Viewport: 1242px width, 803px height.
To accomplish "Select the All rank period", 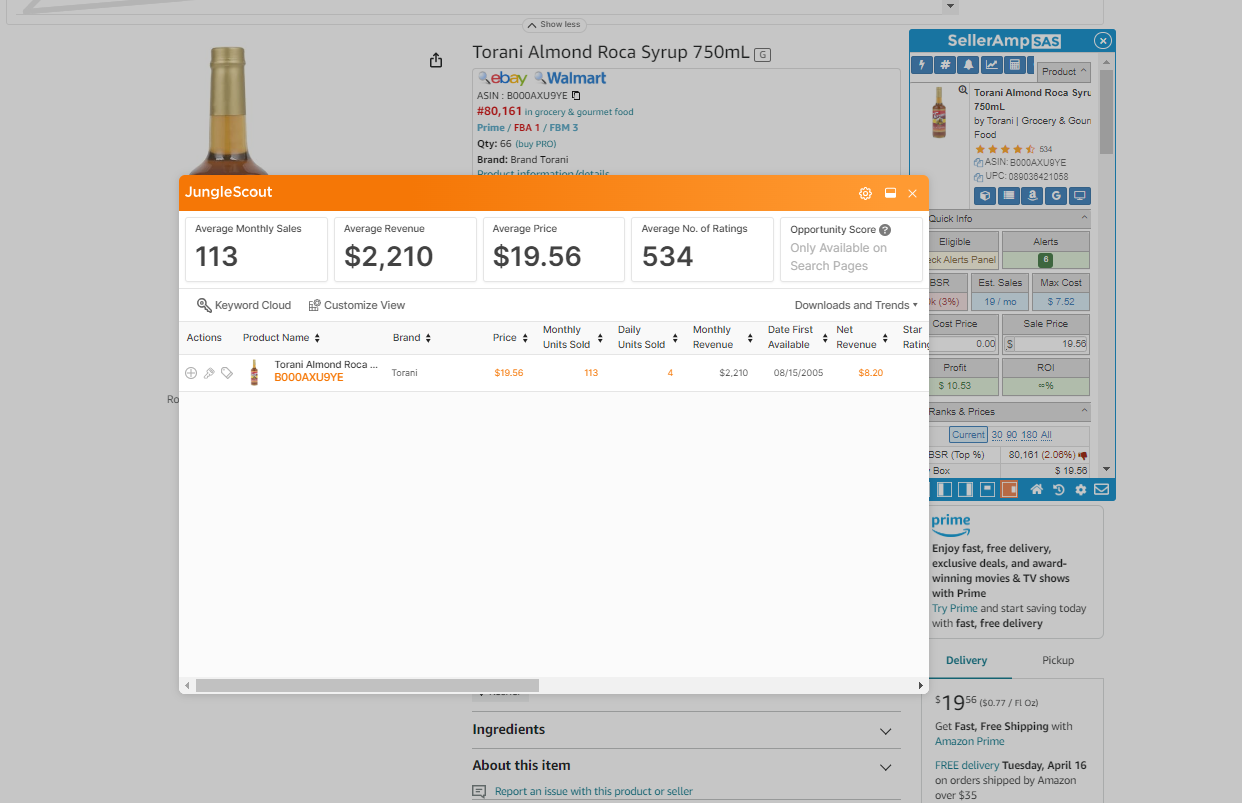I will coord(1046,435).
